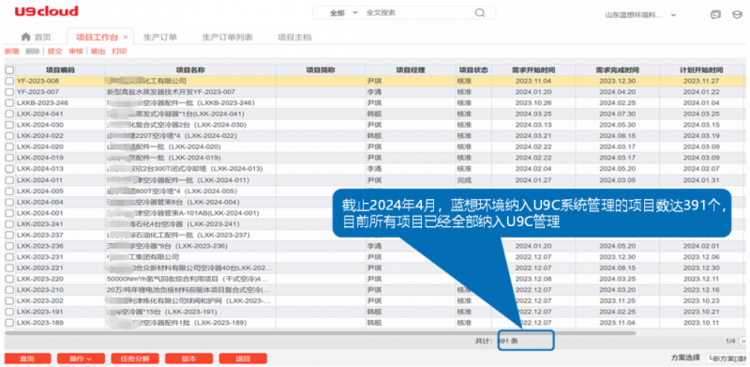Click the graduation cap help icon
Image resolution: width=750 pixels, height=367 pixels.
pyautogui.click(x=737, y=14)
